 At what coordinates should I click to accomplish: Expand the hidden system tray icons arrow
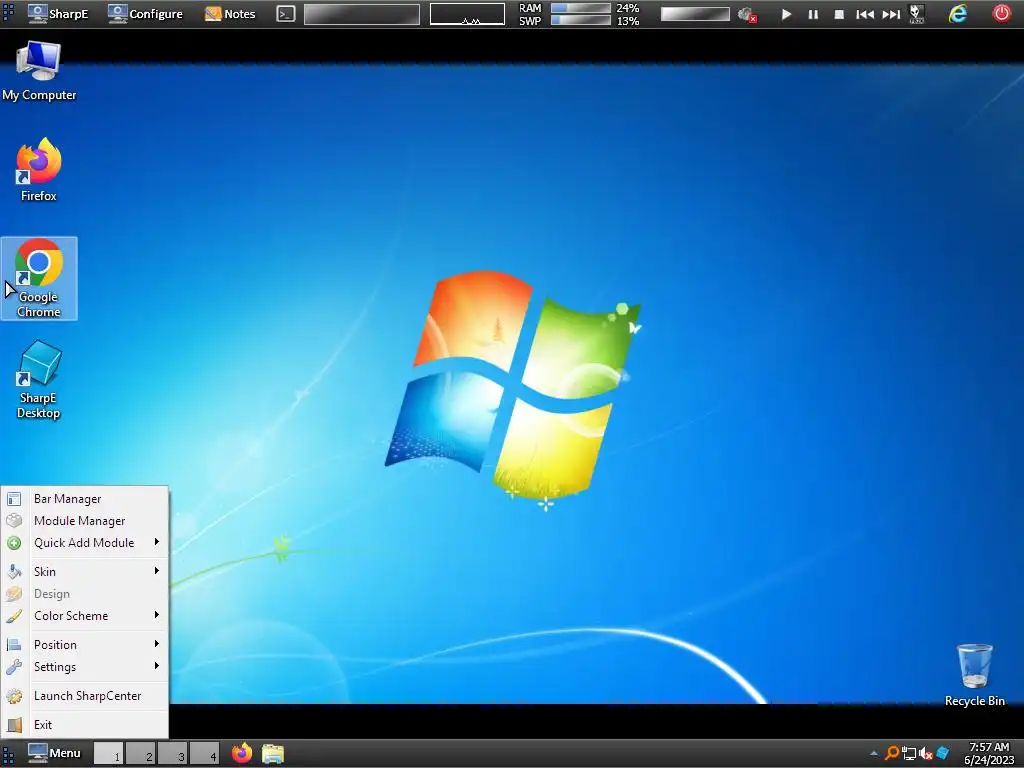pos(874,754)
